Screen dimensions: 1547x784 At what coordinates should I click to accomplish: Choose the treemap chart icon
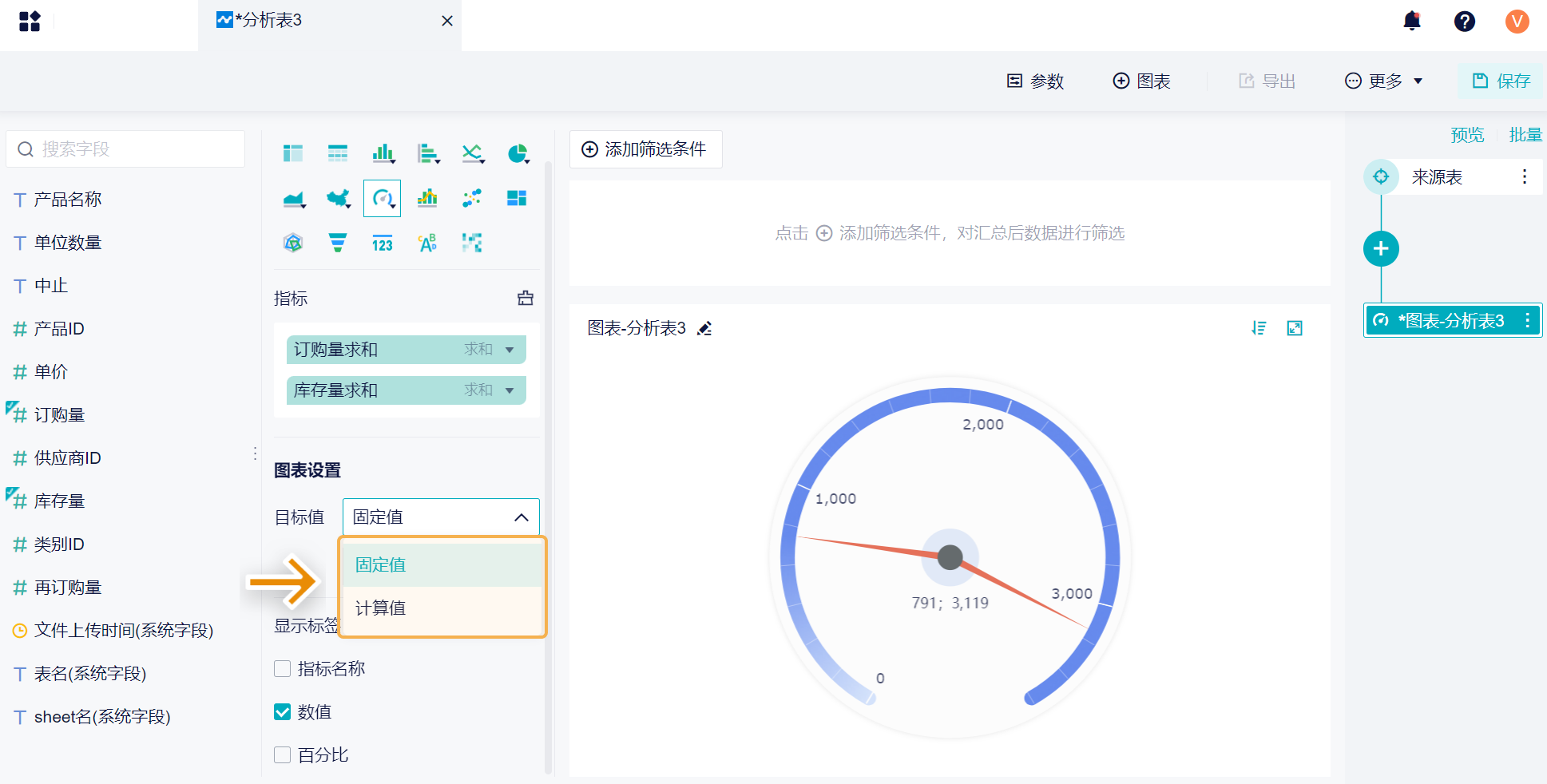click(517, 198)
